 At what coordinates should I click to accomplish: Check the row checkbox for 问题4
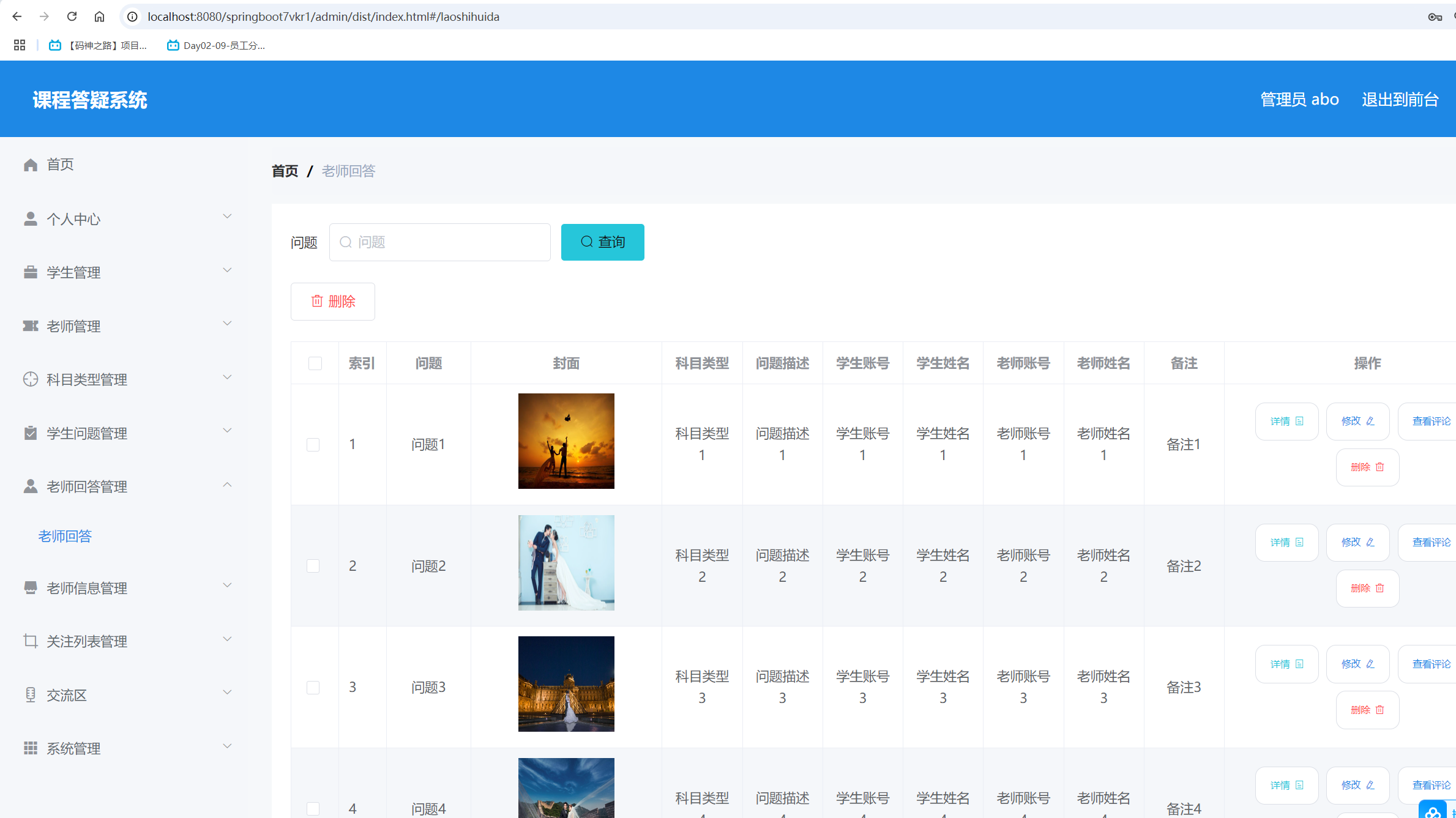pos(313,809)
